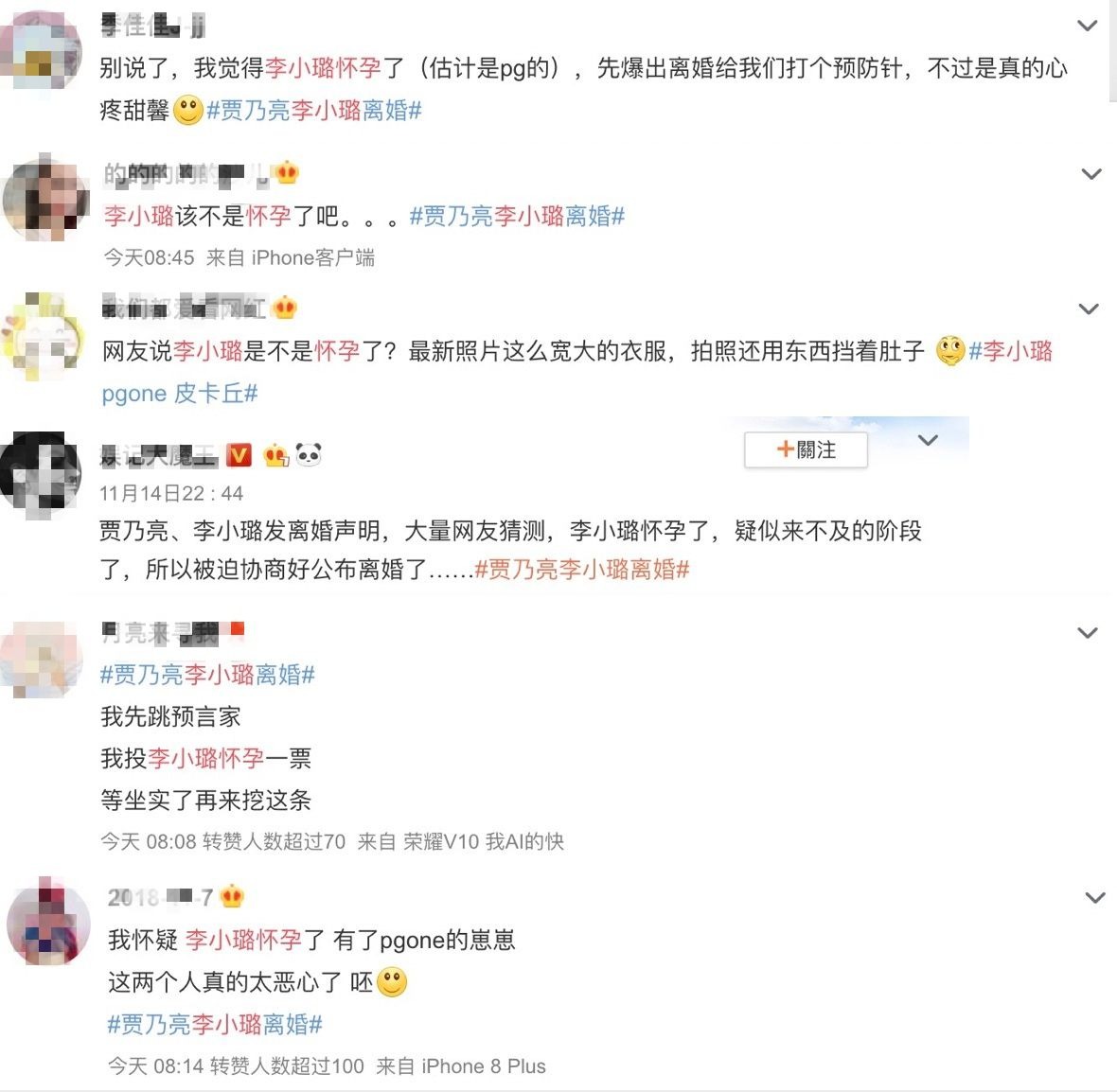Open first post's #贾乃亮李小璐离婚# hashtag

pyautogui.click(x=314, y=111)
